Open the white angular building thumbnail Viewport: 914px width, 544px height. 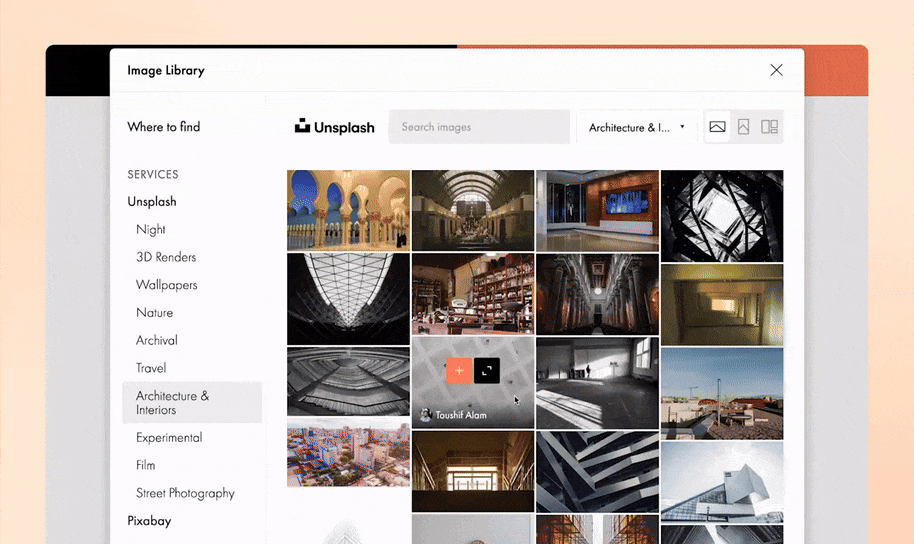click(x=722, y=482)
